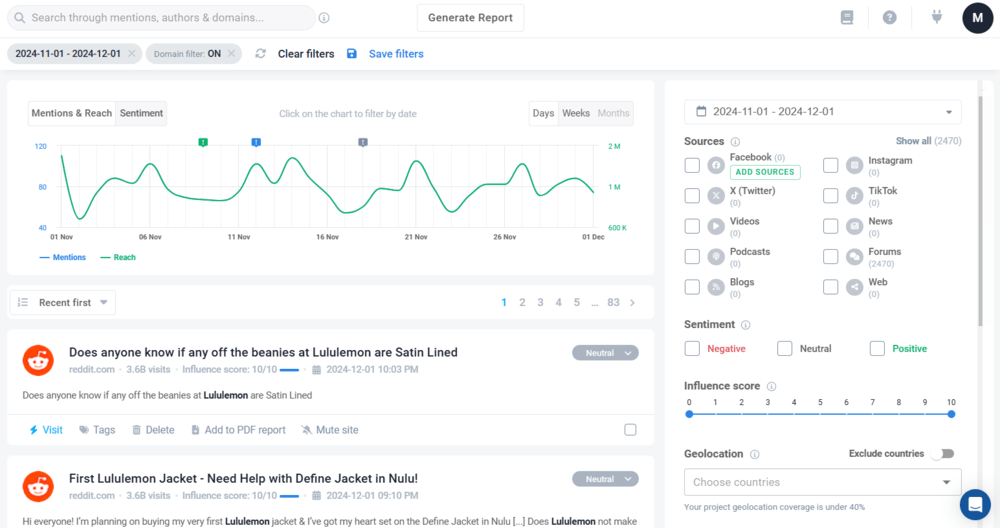The width and height of the screenshot is (1000, 528).
Task: Click Mute site on the beanies mention
Action: (330, 430)
